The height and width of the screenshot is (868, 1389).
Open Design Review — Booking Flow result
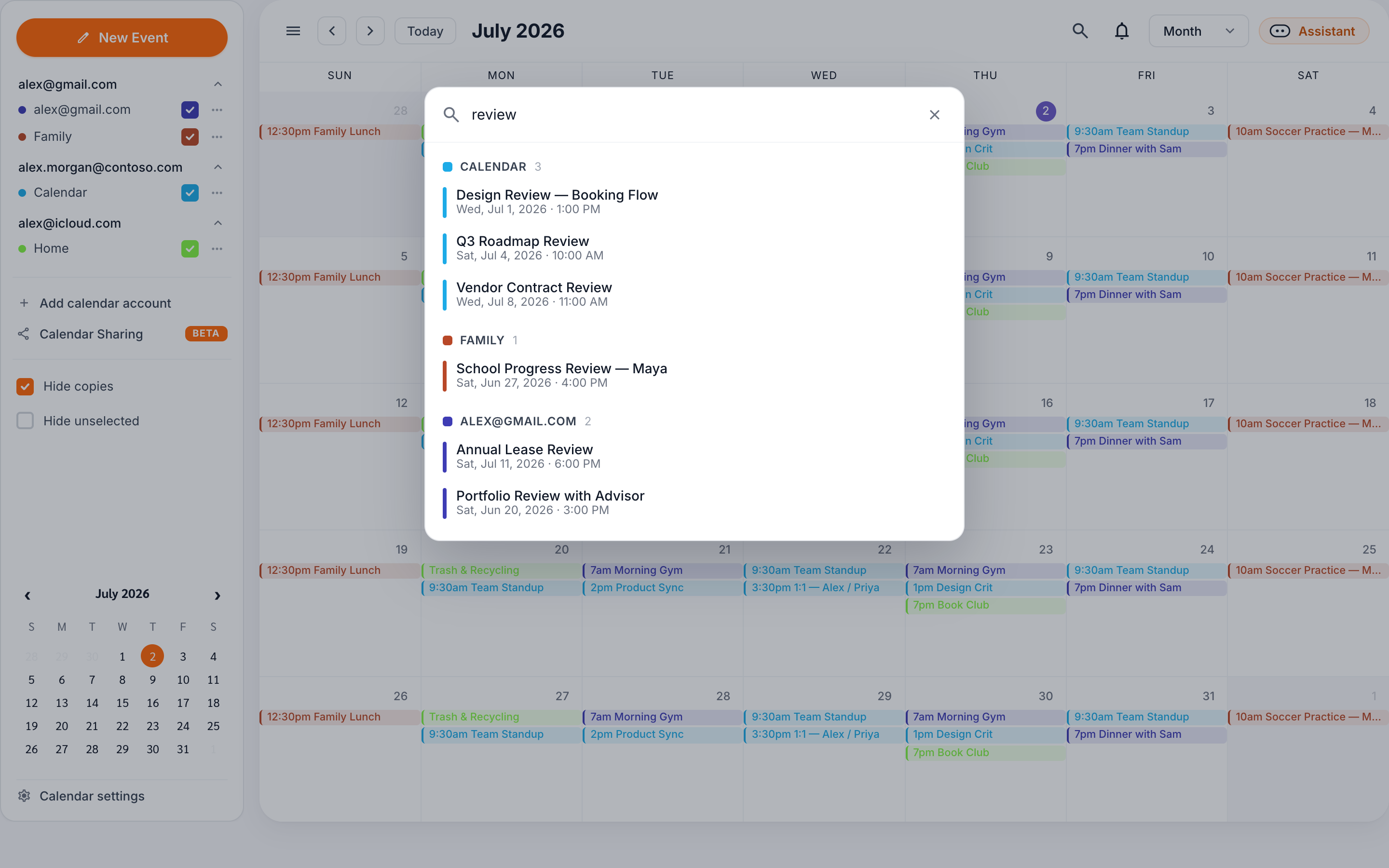click(x=694, y=202)
